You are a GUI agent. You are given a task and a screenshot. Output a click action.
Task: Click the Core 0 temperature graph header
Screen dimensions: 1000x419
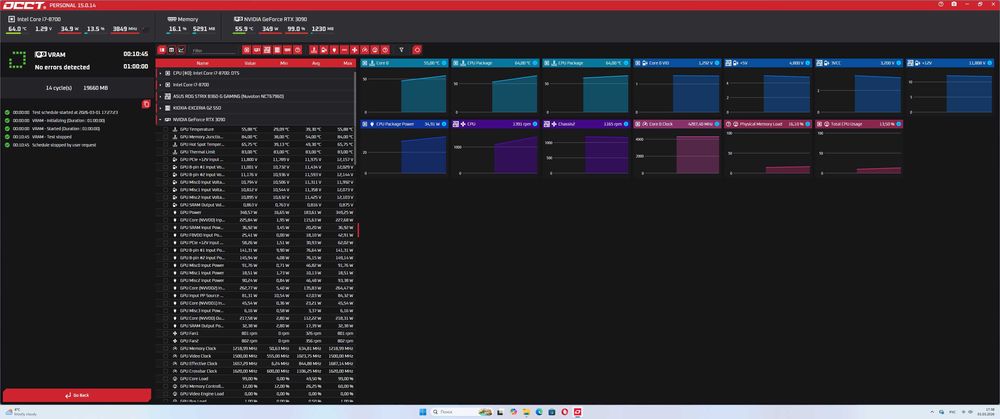pyautogui.click(x=404, y=63)
